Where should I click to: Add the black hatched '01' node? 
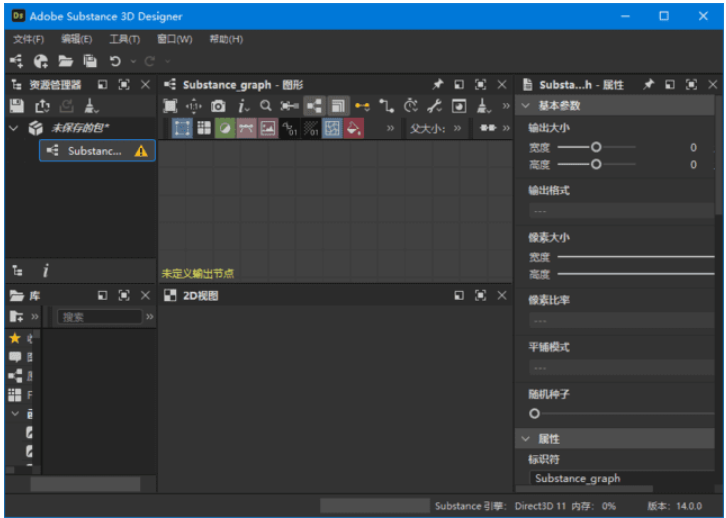tap(311, 128)
